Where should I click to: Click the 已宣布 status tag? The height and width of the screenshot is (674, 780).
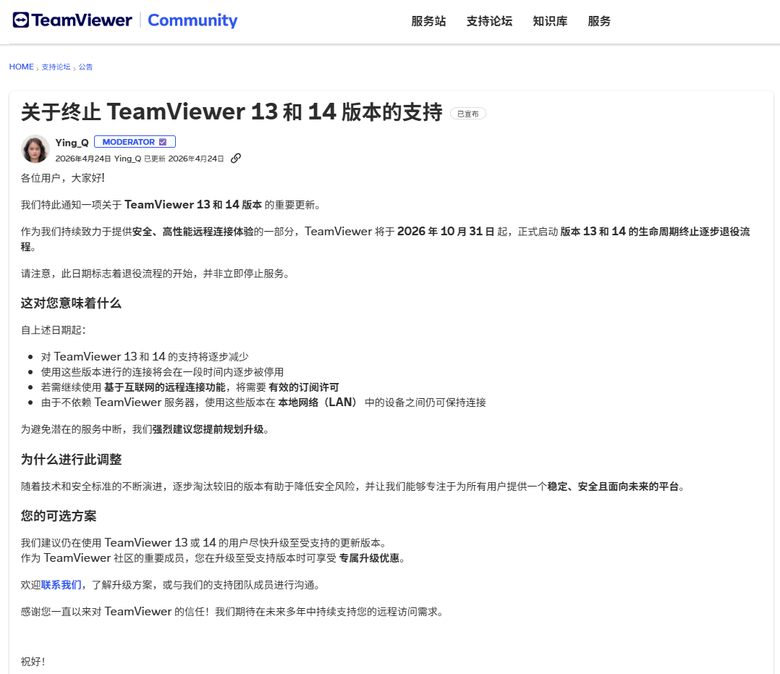468,114
